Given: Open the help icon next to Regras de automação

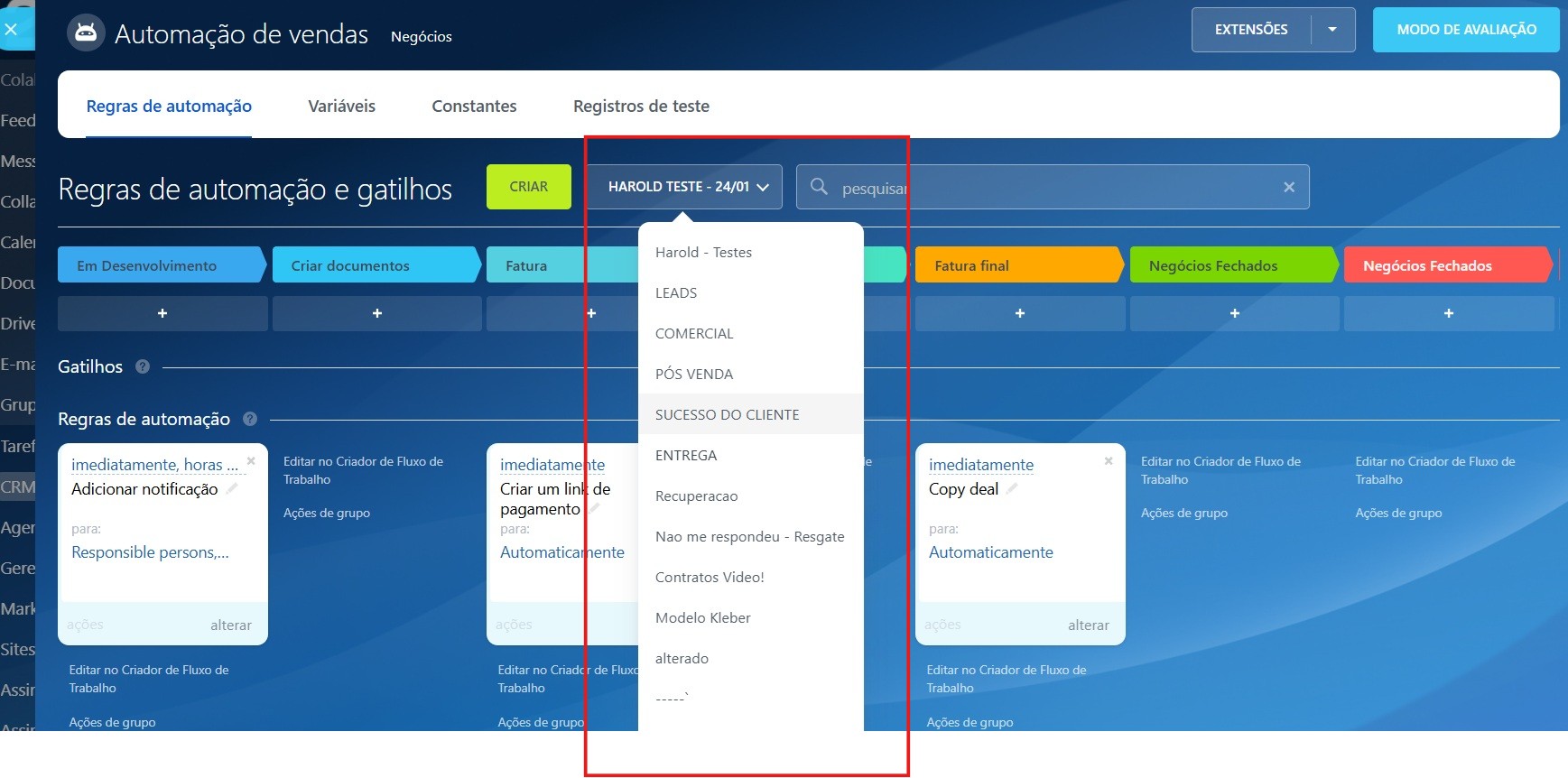Looking at the screenshot, I should (250, 419).
